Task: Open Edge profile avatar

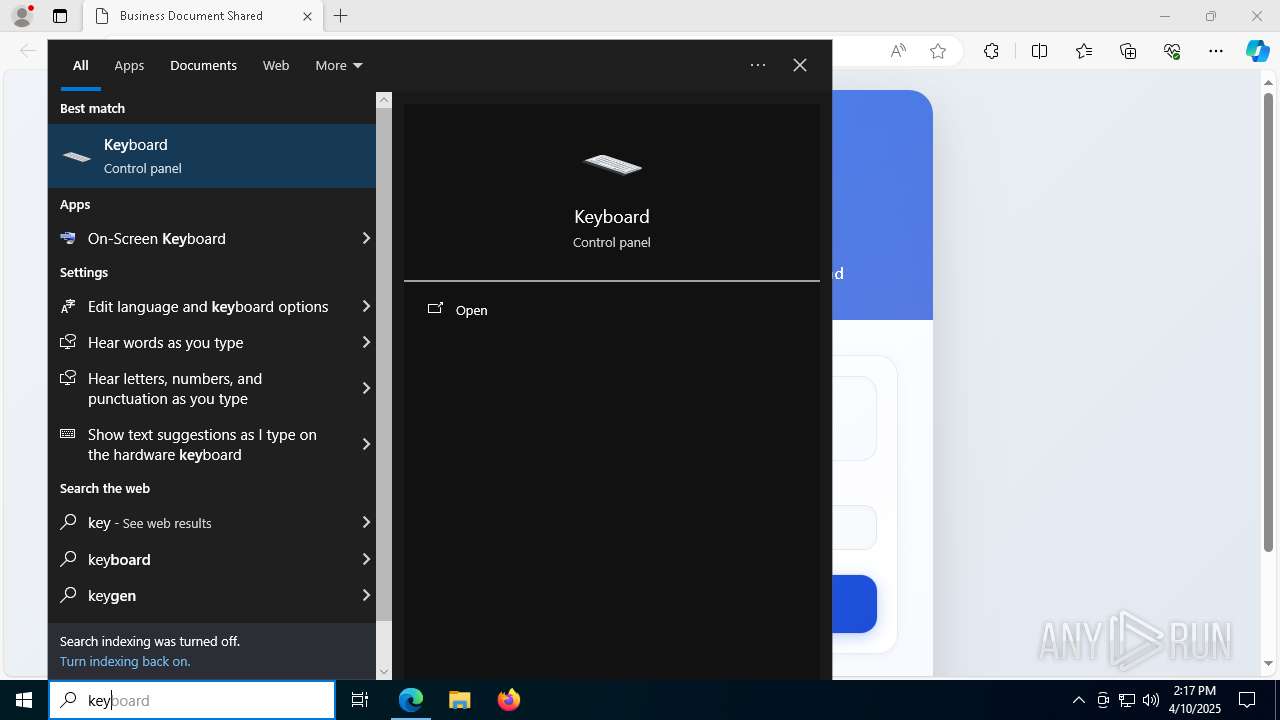Action: 22,16
